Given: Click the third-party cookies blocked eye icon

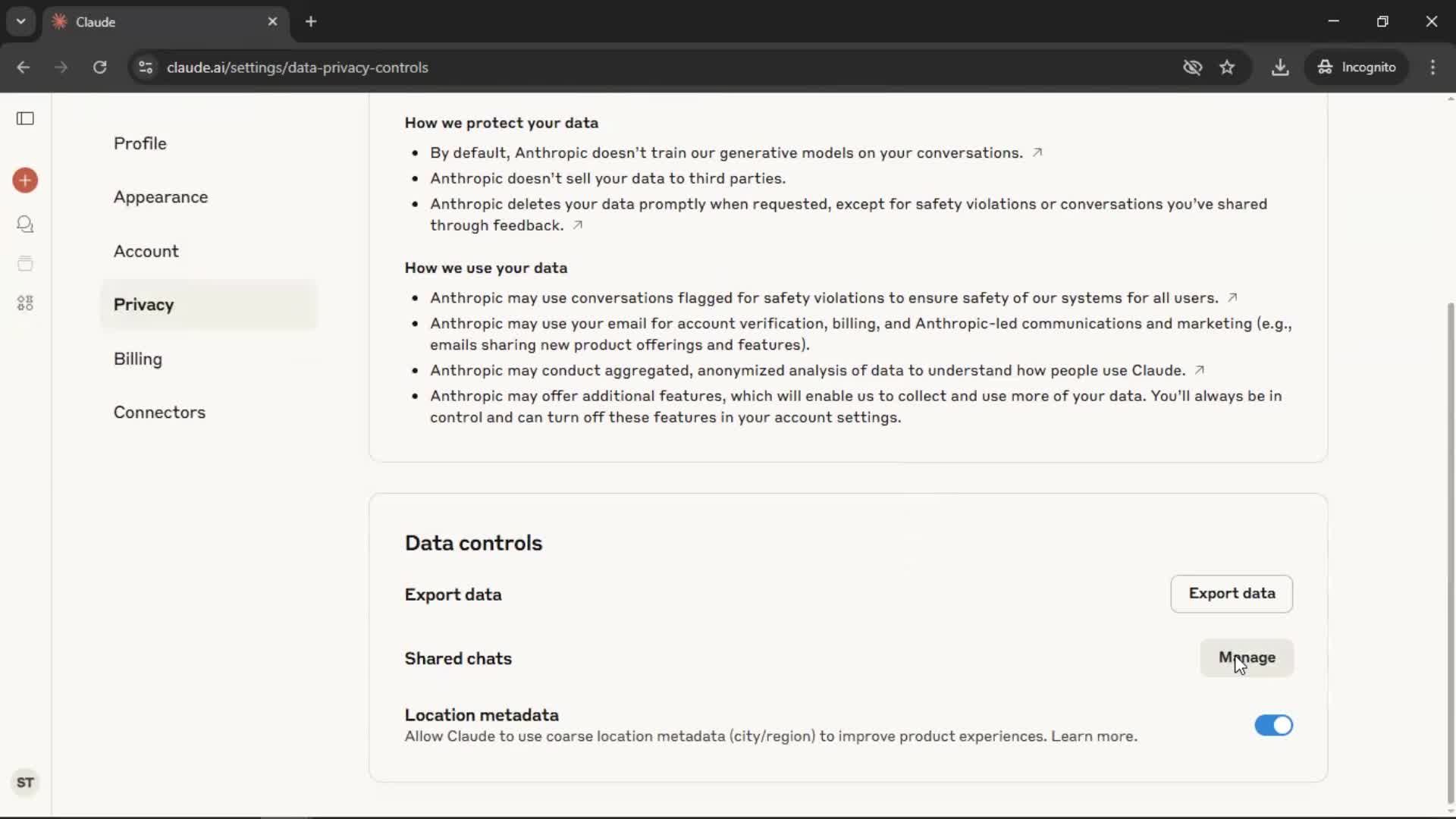Looking at the screenshot, I should 1192,67.
